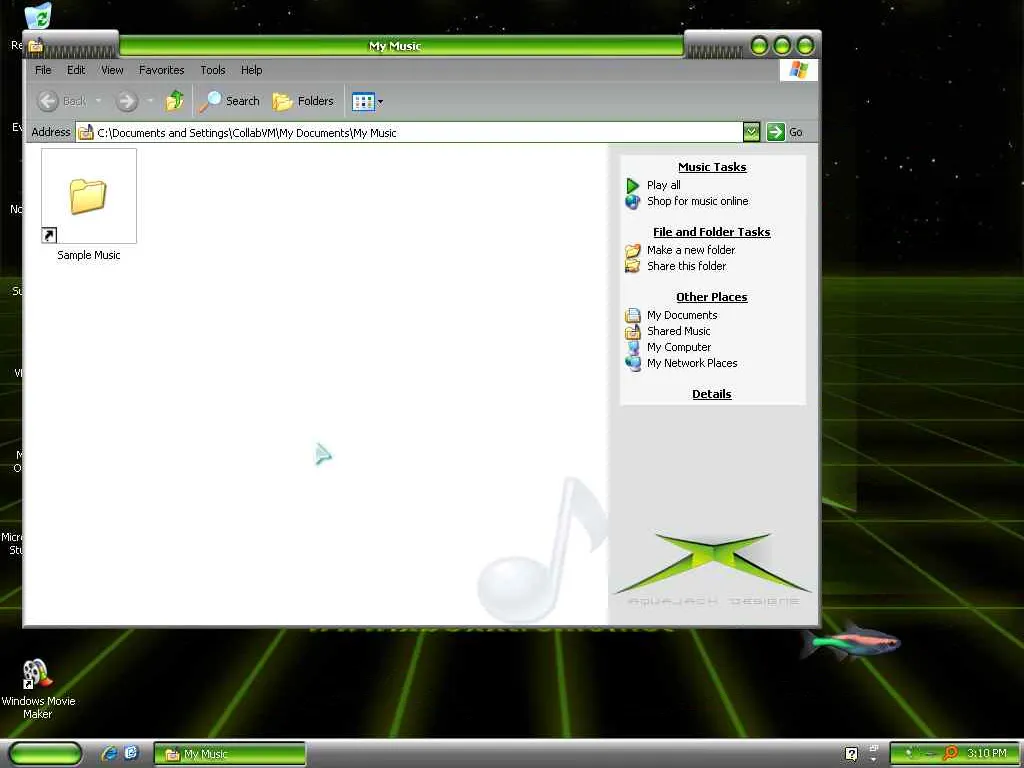
Task: Go up one folder level
Action: pyautogui.click(x=174, y=101)
